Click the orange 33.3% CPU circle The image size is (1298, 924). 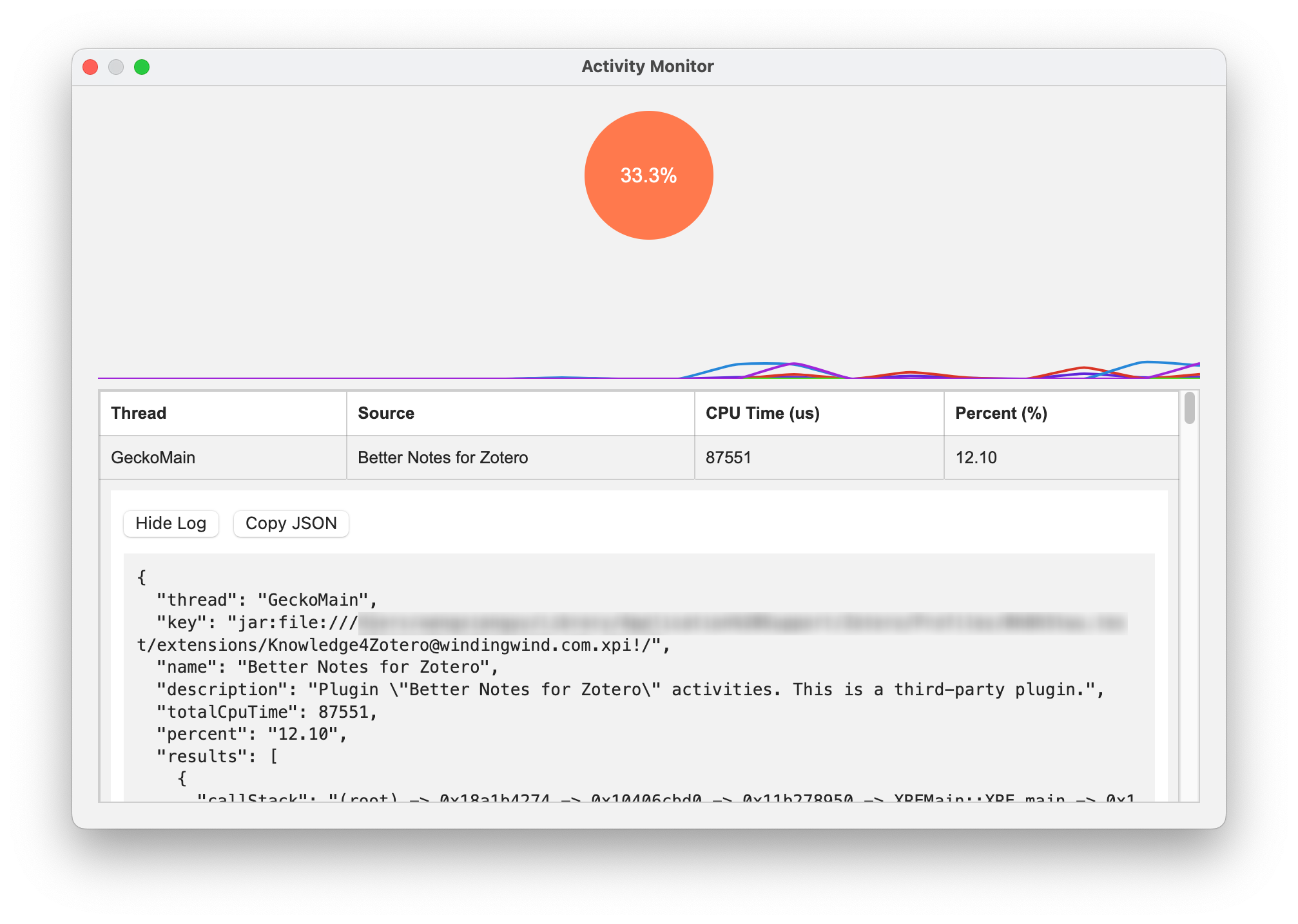click(x=648, y=175)
